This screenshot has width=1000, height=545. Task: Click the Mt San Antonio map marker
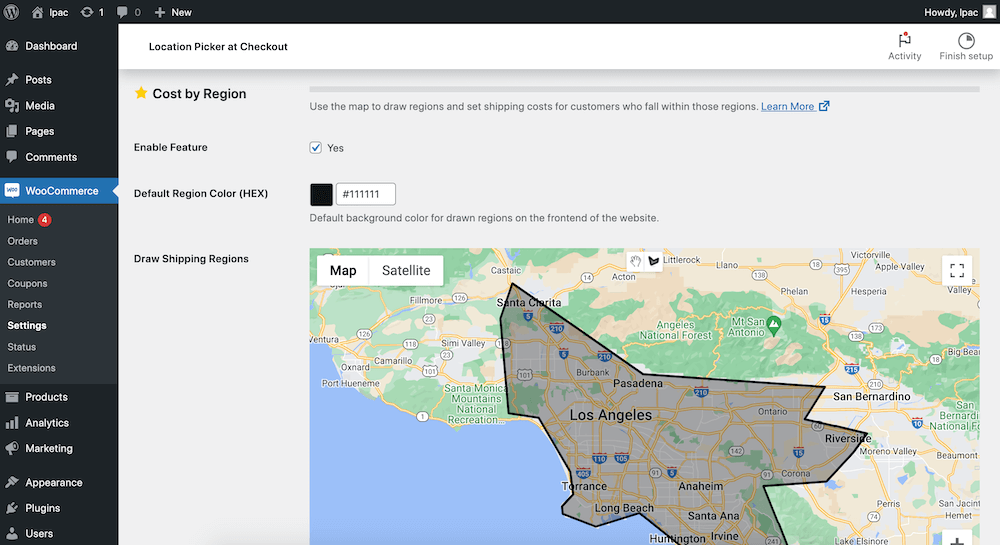(x=774, y=324)
